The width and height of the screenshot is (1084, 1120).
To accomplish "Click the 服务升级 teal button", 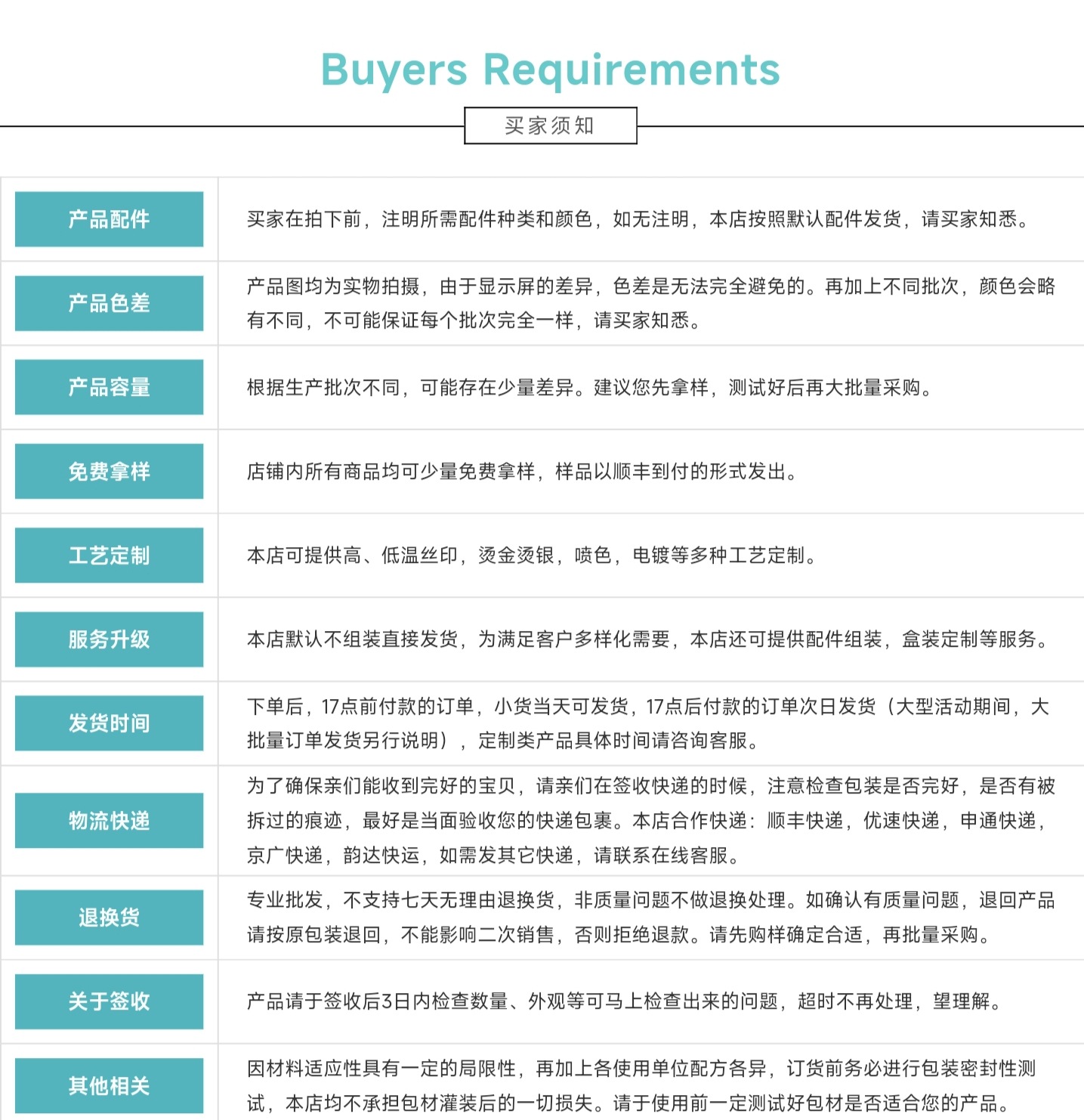I will click(x=109, y=639).
